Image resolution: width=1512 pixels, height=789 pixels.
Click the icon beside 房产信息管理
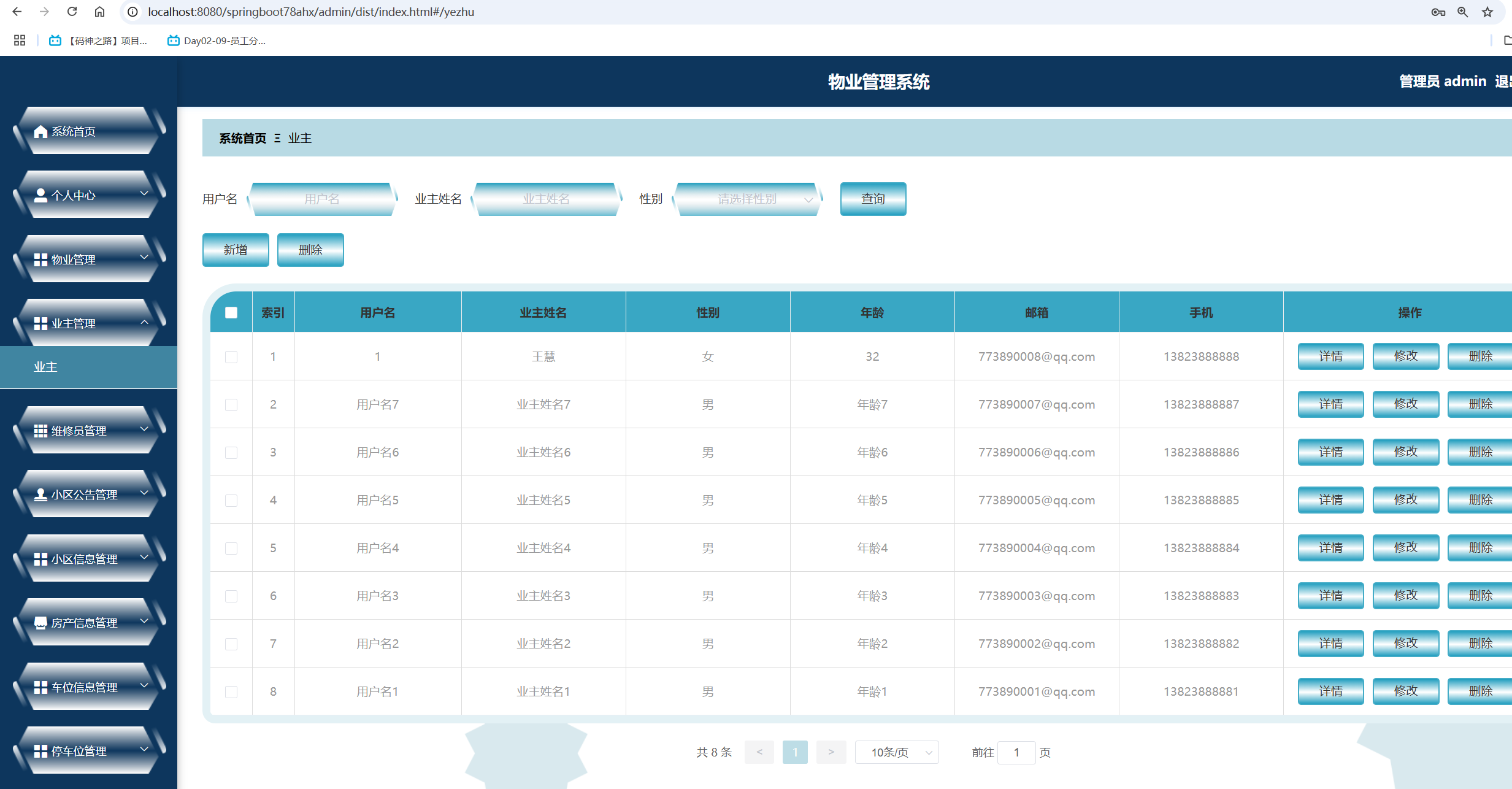pyautogui.click(x=40, y=623)
